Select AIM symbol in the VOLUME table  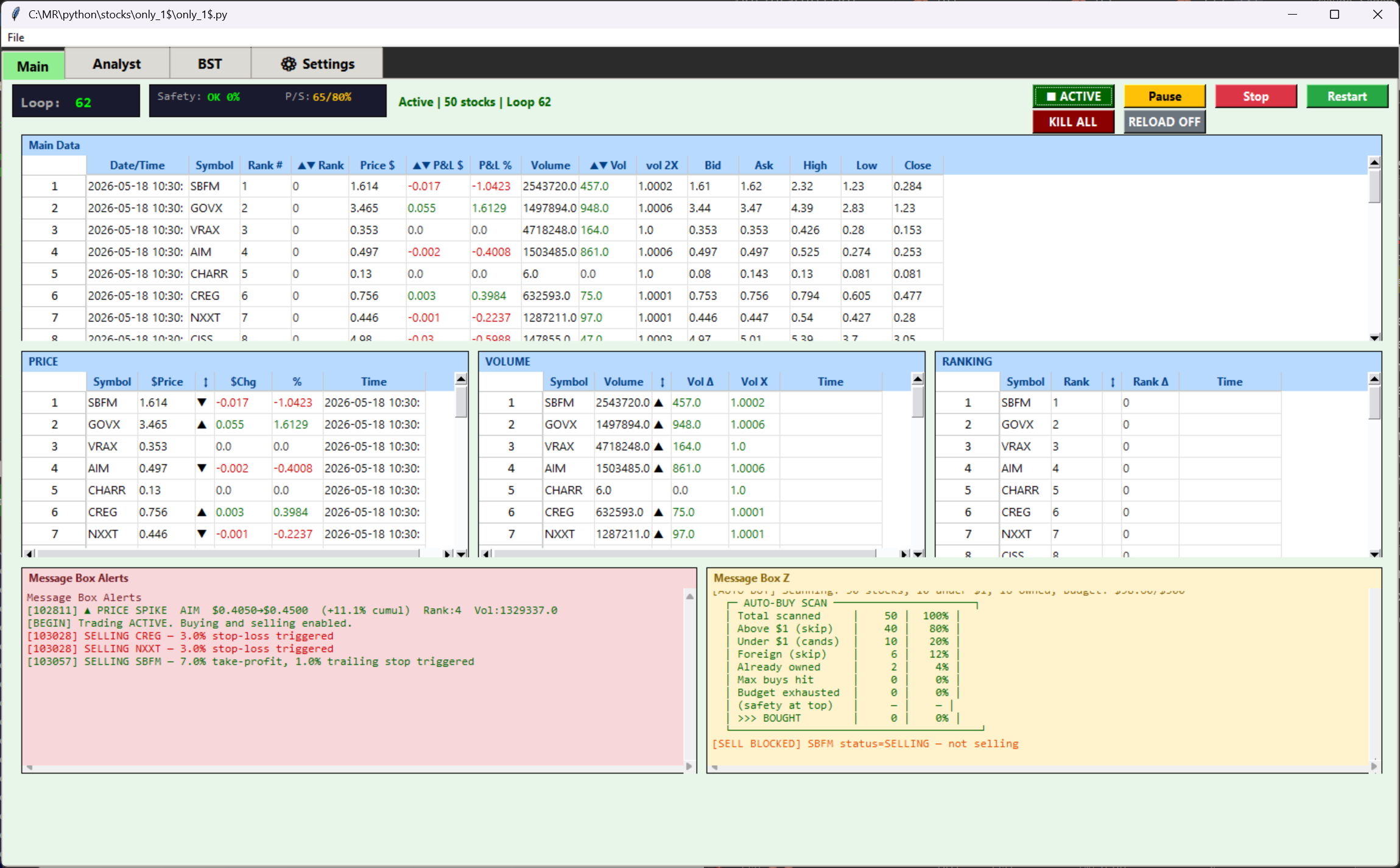click(x=555, y=468)
